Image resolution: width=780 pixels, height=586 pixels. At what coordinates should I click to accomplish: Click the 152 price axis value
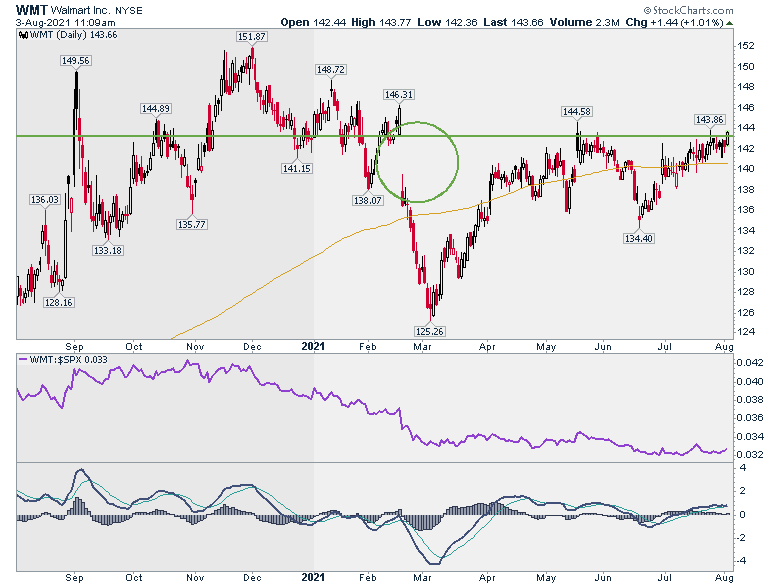(746, 46)
